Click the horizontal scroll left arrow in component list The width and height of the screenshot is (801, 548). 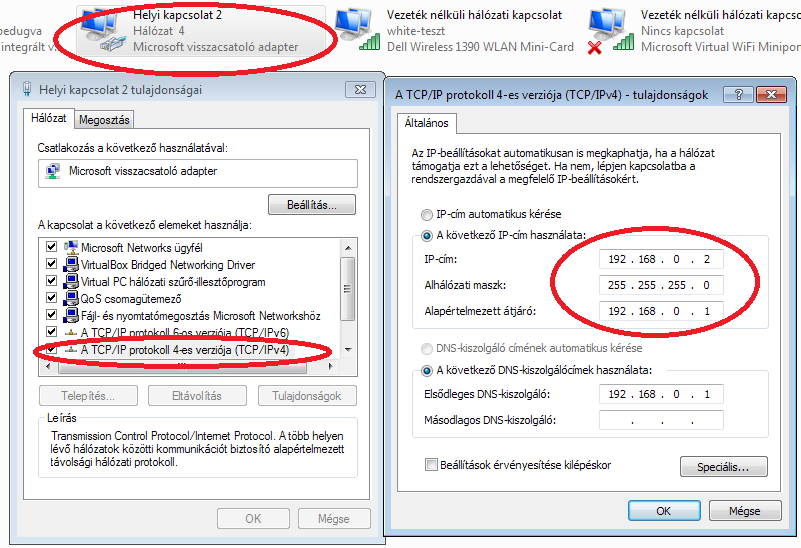[48, 366]
